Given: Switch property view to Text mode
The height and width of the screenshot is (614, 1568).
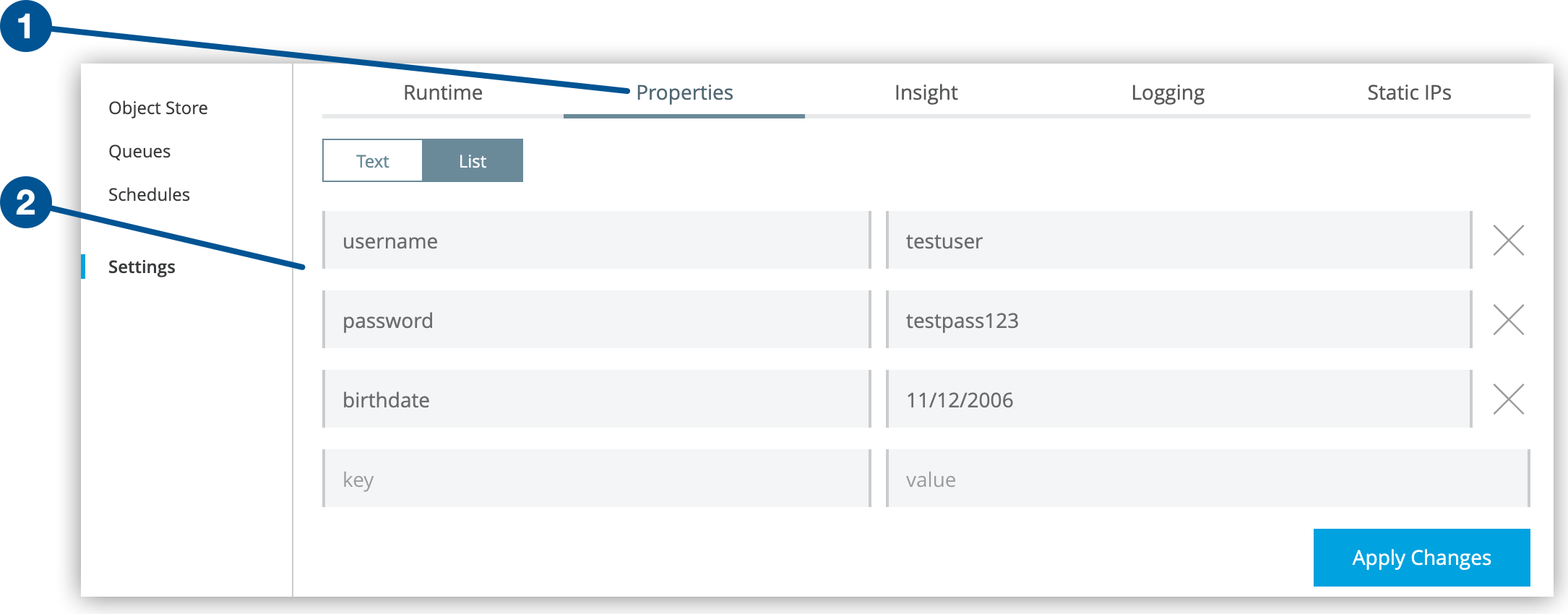Looking at the screenshot, I should point(373,161).
